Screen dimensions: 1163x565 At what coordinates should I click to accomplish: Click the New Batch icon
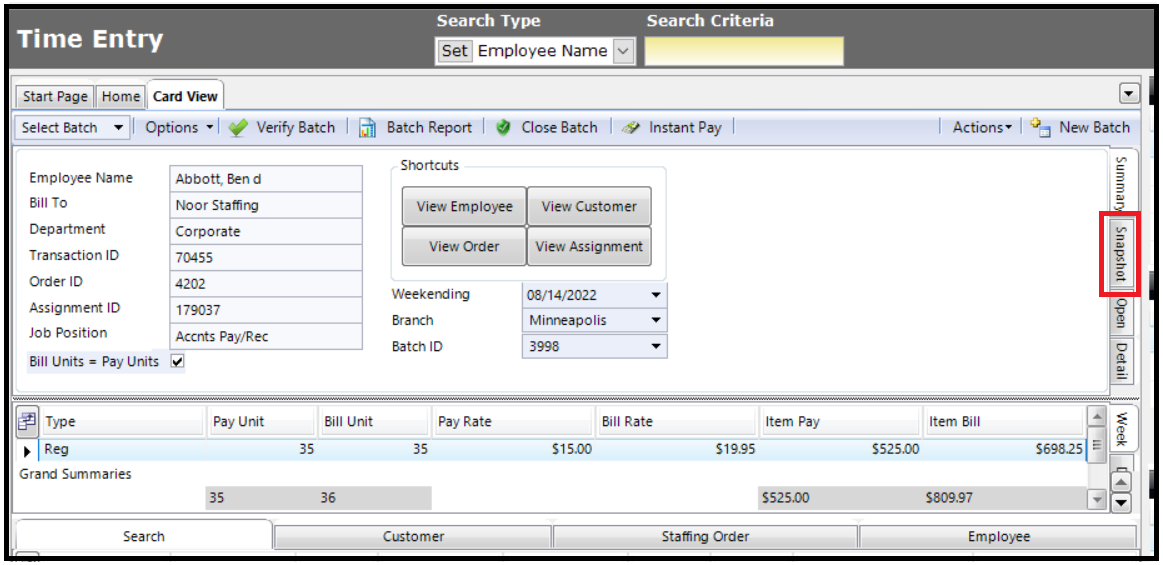click(x=1041, y=128)
